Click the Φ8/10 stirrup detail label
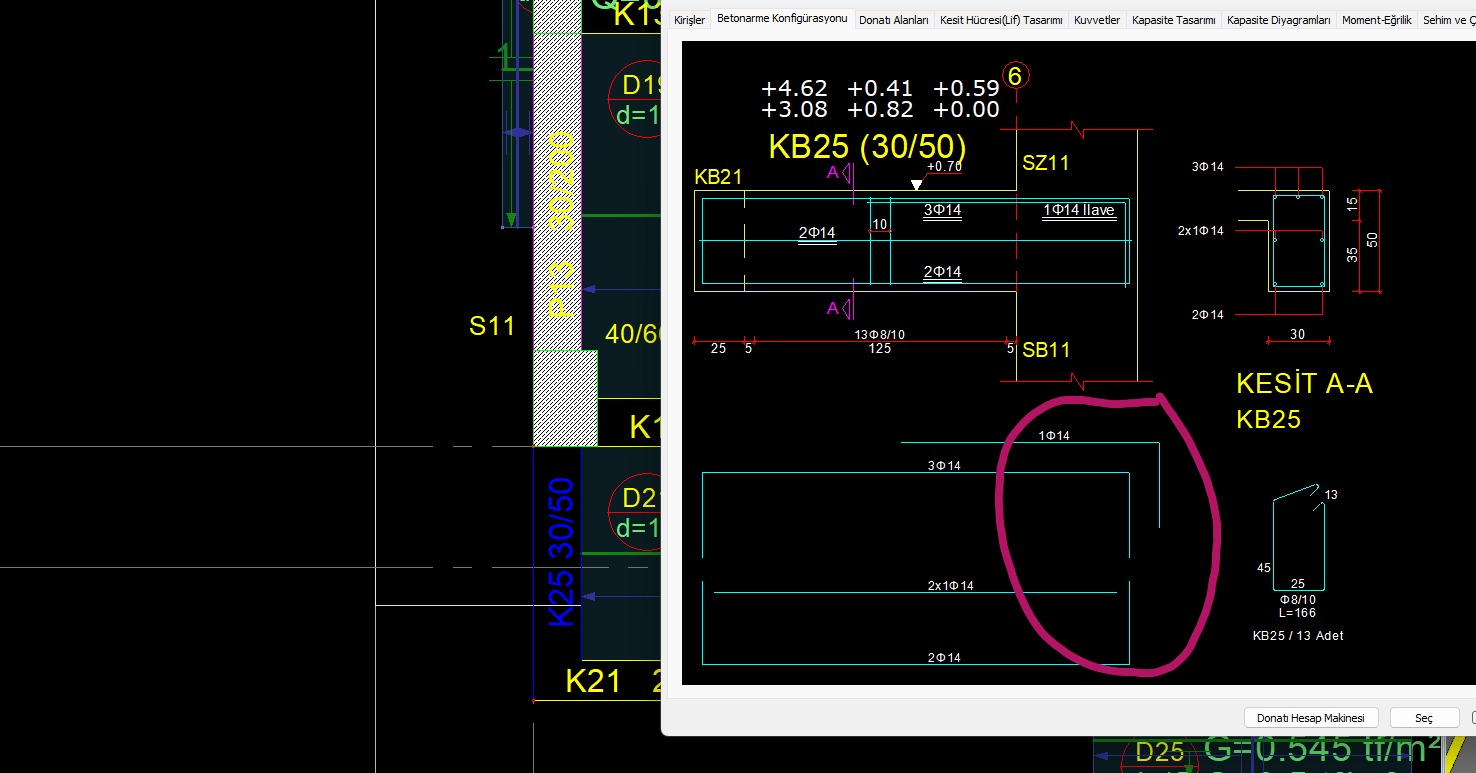Viewport: 1476px width, 773px height. (1297, 599)
